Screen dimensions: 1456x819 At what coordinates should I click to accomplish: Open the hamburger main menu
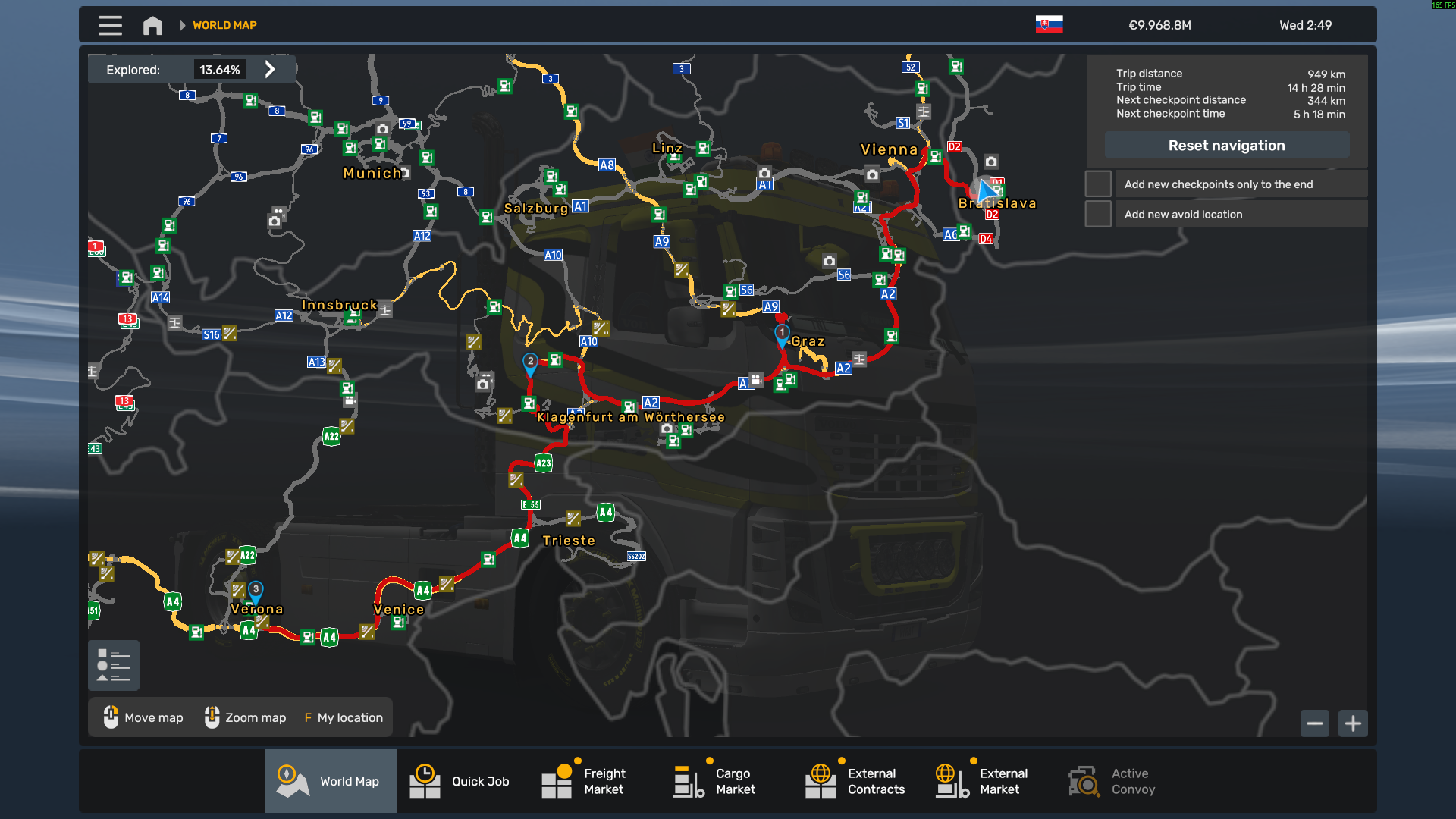110,25
